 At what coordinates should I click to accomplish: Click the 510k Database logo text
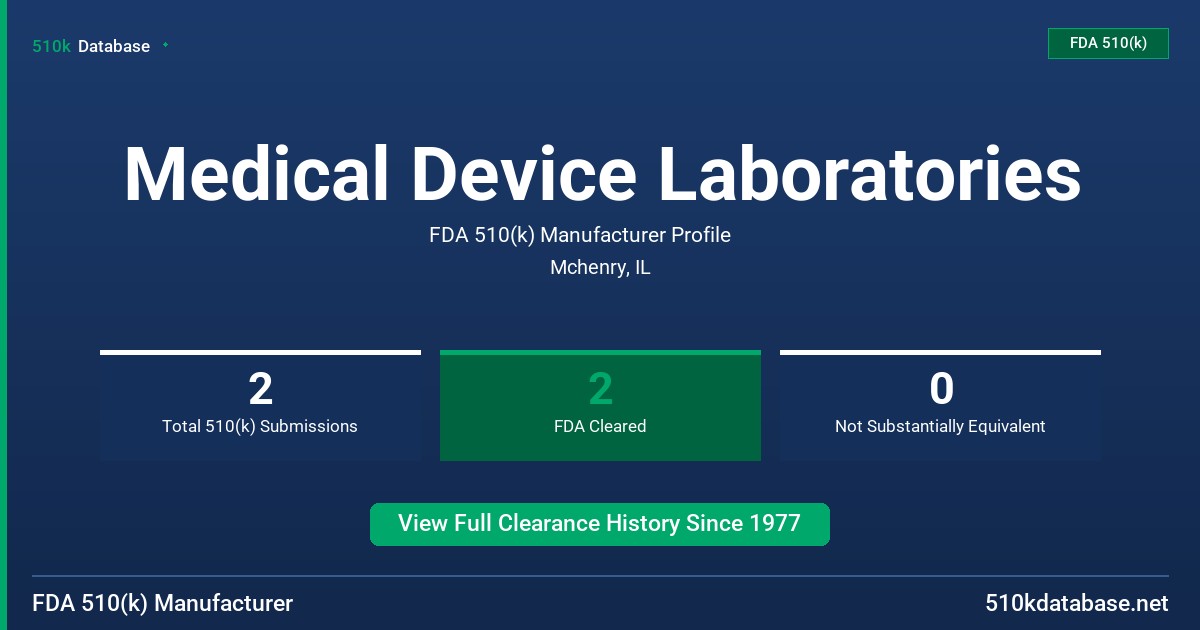tap(91, 46)
